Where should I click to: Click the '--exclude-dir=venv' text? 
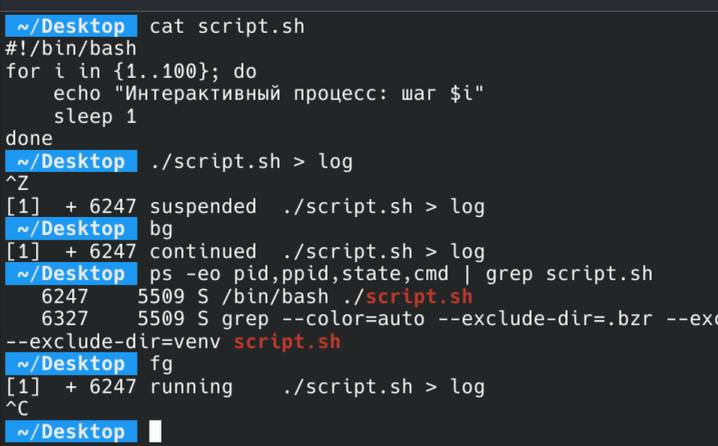[113, 342]
